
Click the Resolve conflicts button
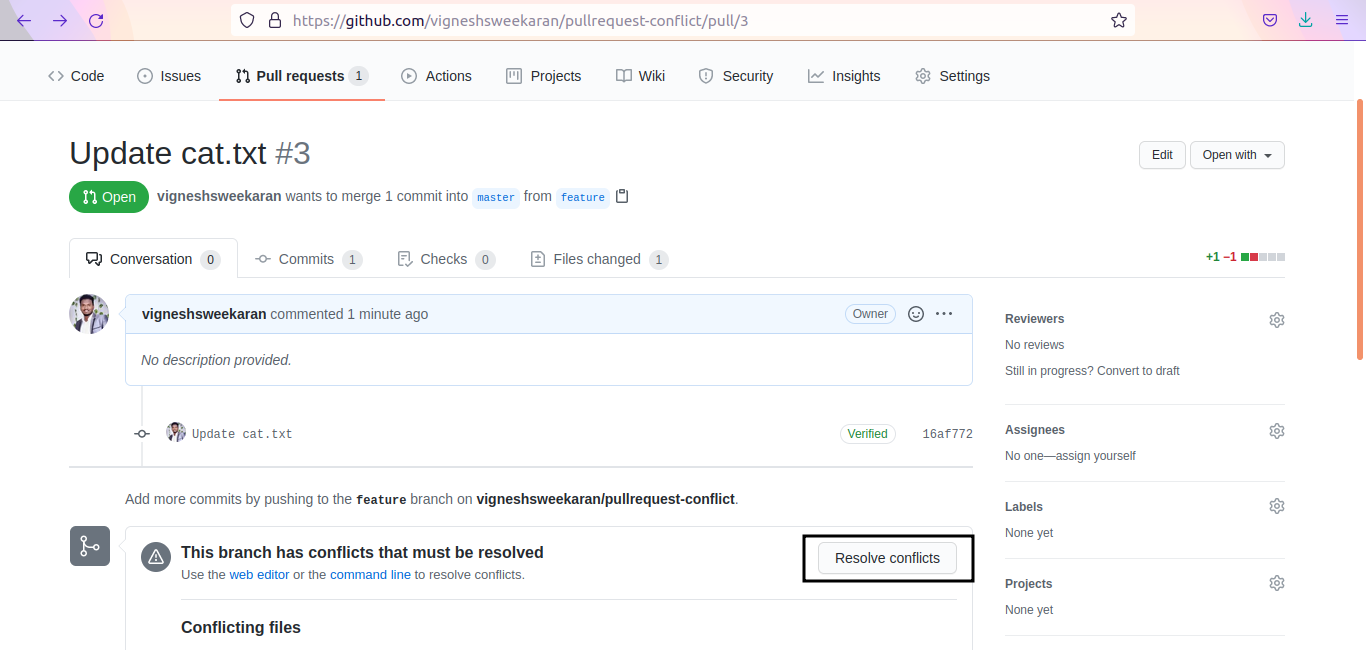pyautogui.click(x=887, y=558)
